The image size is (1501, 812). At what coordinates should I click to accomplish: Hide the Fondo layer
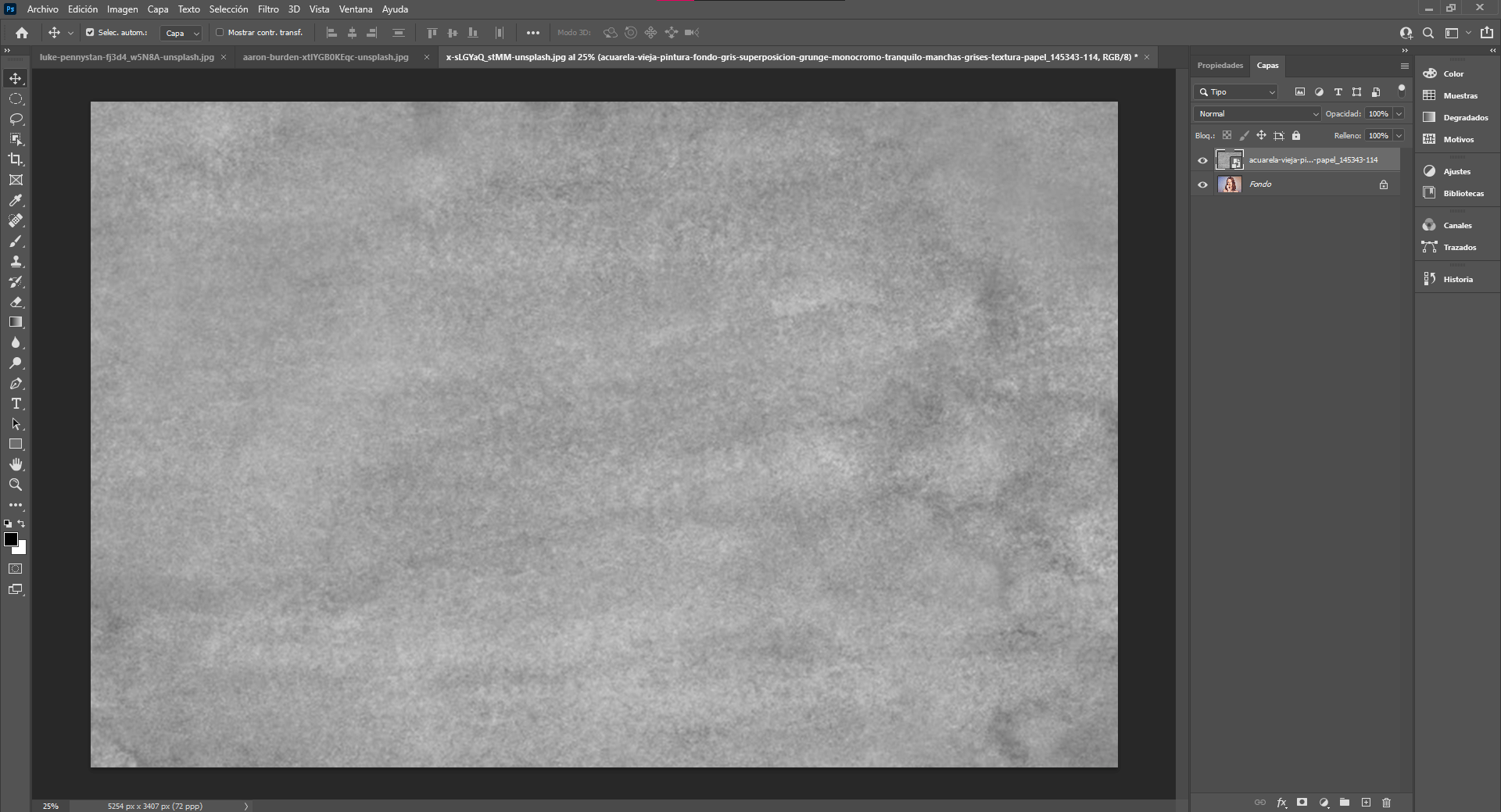1202,184
